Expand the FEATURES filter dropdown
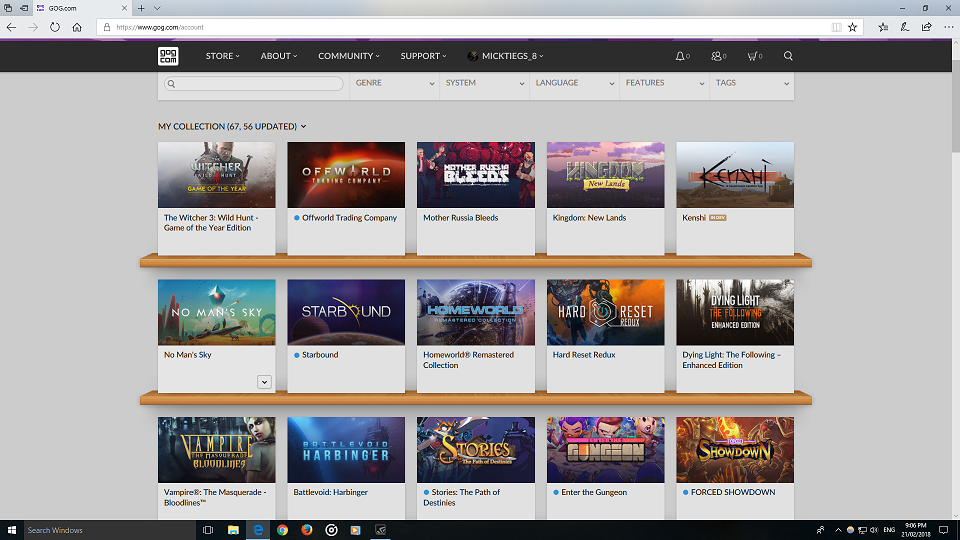Screen dimensions: 960x540 (x=664, y=83)
